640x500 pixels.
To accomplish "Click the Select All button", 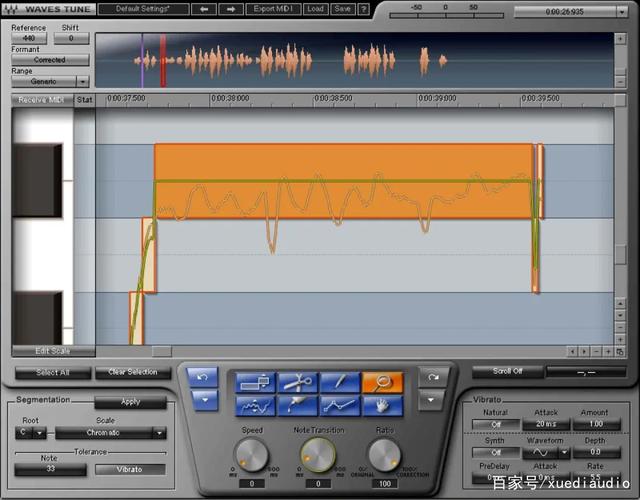I will tap(53, 373).
